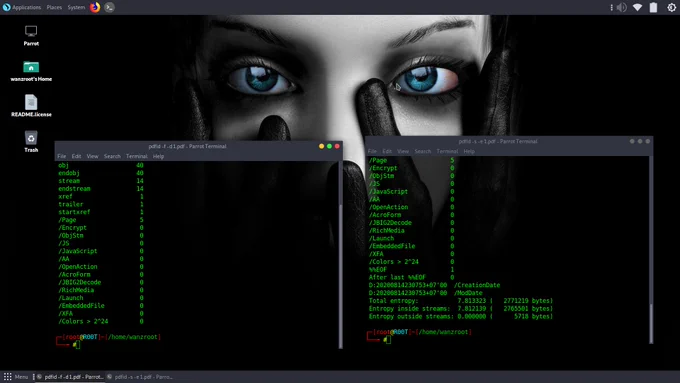The height and width of the screenshot is (383, 680).
Task: Switch to 'pdfid -s -e 1.pdf' taskbar window
Action: (140, 377)
